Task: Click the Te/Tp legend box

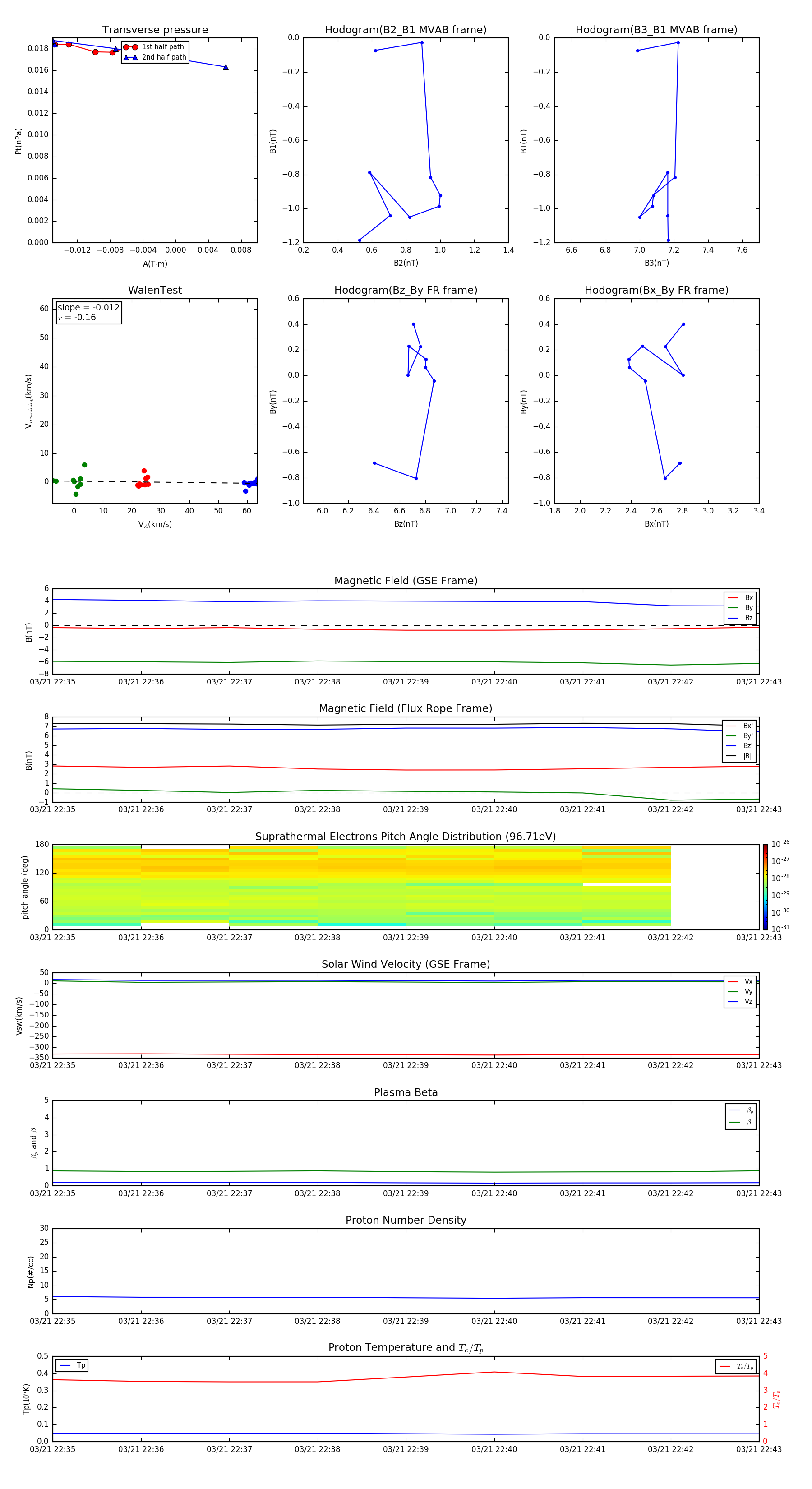Action: pyautogui.click(x=735, y=1366)
